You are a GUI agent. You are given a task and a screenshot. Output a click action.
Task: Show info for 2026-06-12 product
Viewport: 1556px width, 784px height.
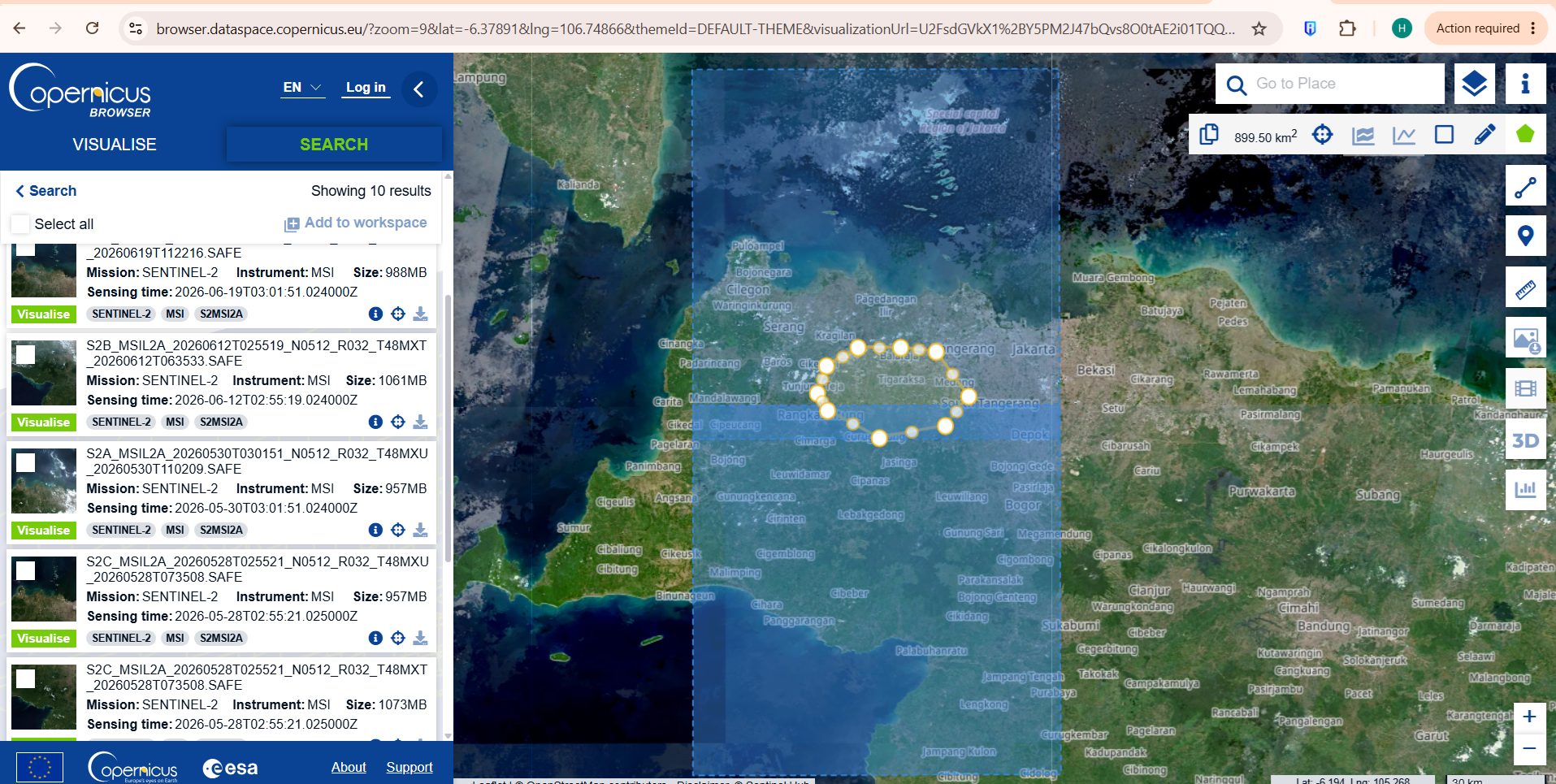(375, 422)
